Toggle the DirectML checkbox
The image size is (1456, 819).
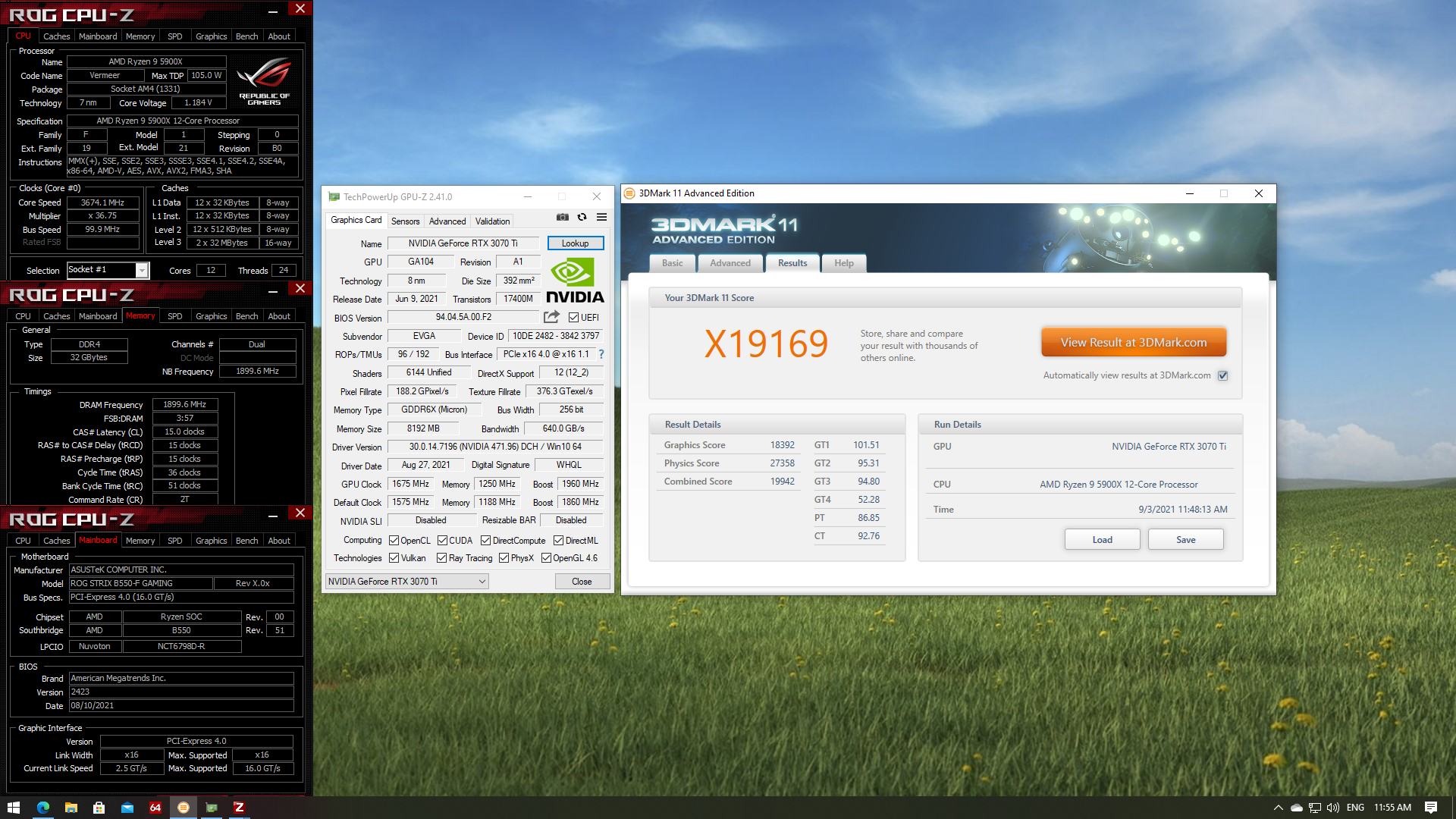[x=558, y=541]
